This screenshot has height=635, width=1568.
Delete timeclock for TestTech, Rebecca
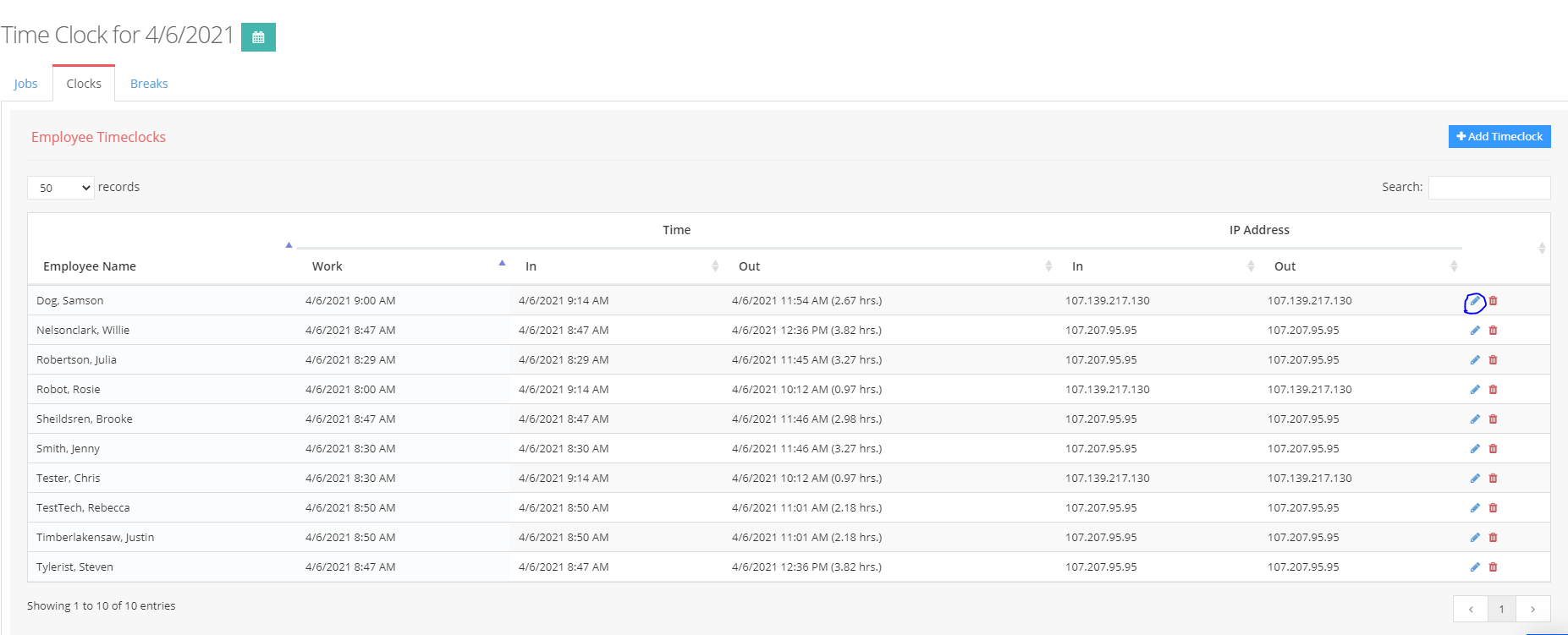point(1494,508)
